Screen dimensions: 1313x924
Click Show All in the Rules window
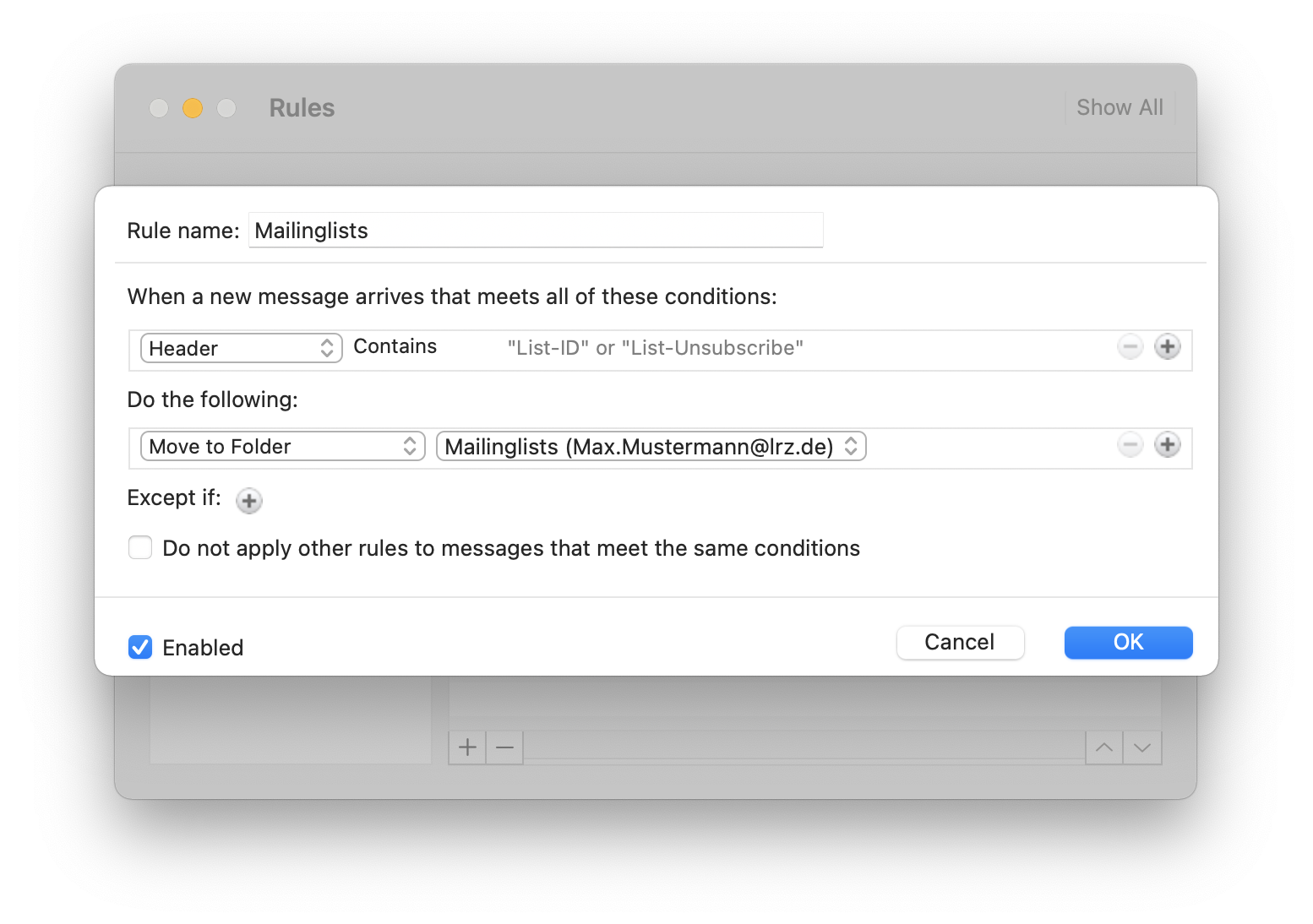[x=1119, y=107]
